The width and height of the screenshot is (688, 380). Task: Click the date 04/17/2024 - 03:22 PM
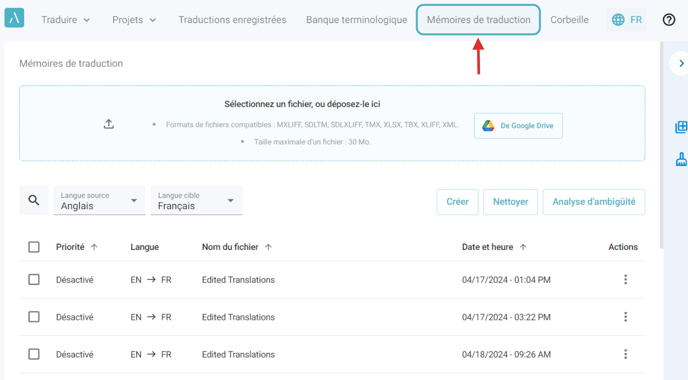[x=506, y=317]
